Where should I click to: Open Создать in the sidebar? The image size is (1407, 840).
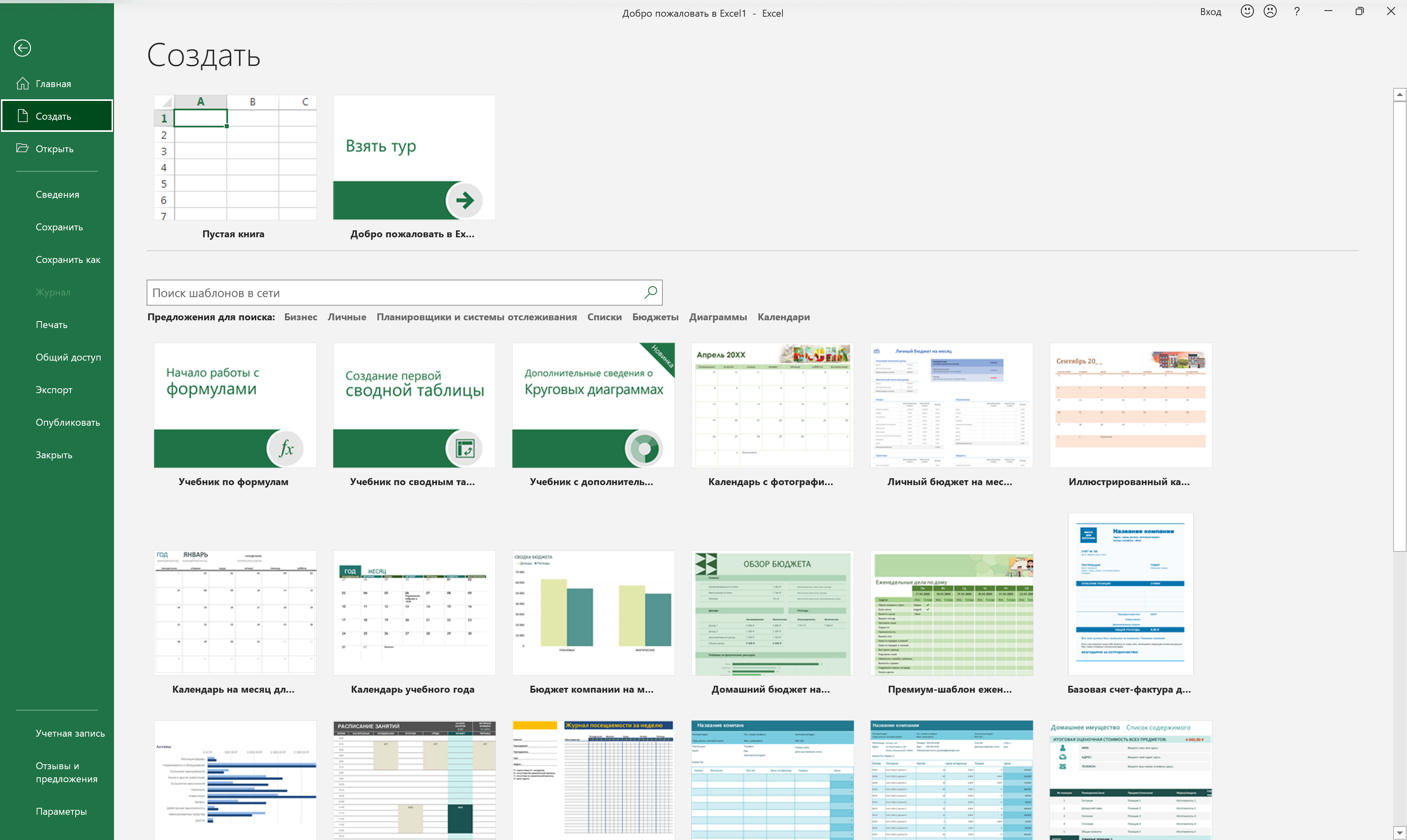pyautogui.click(x=57, y=116)
